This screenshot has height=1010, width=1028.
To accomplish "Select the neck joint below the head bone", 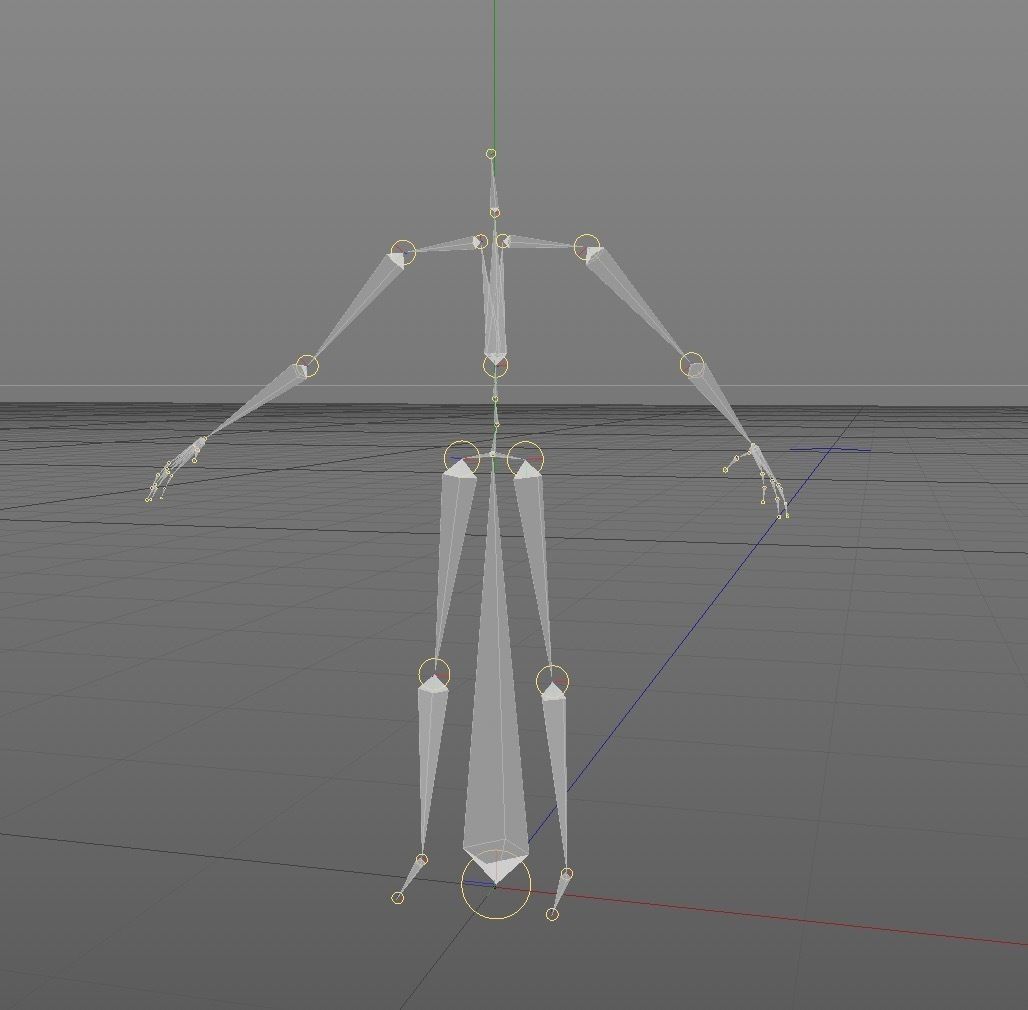I will pos(495,212).
